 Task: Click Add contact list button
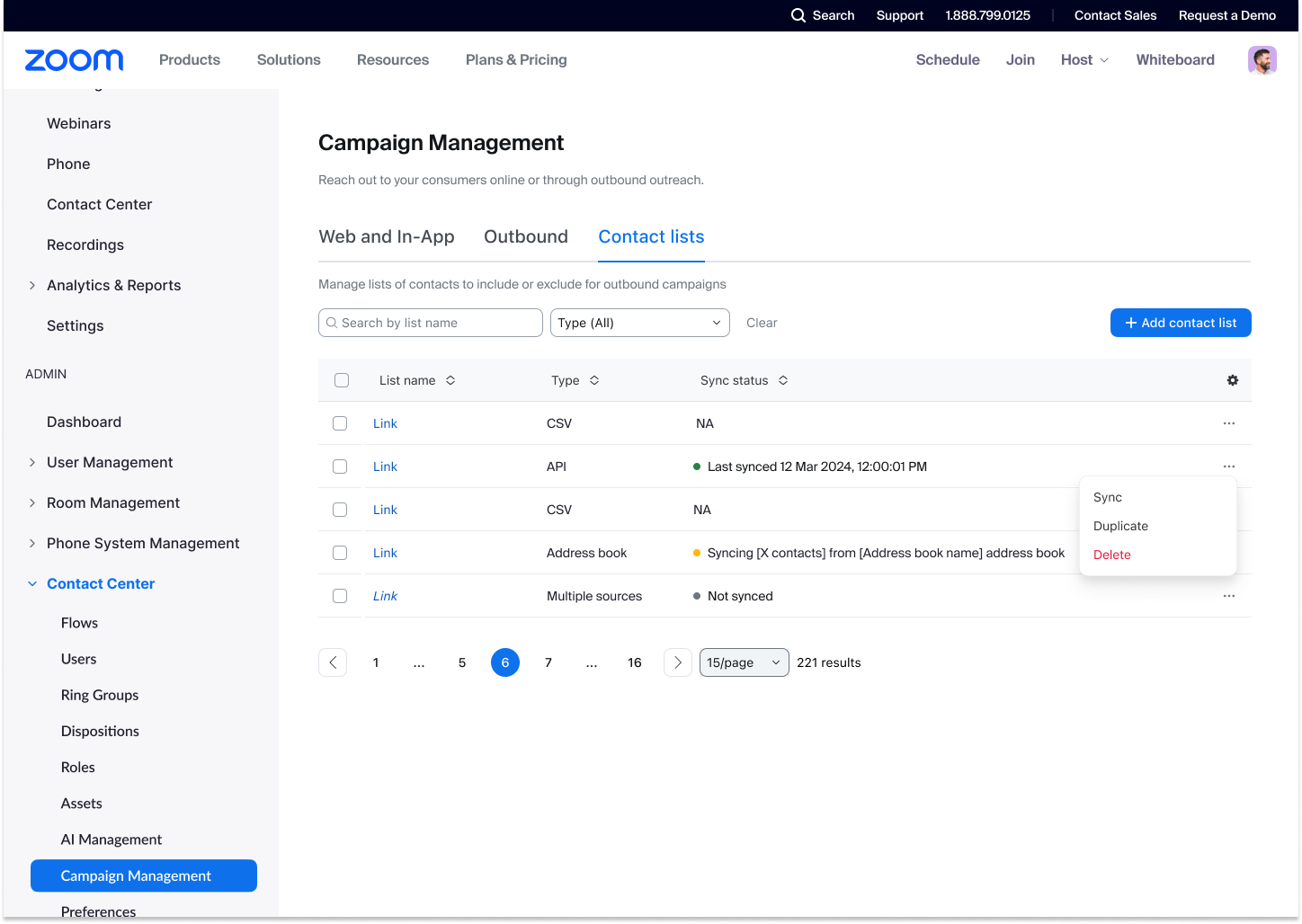click(1181, 323)
